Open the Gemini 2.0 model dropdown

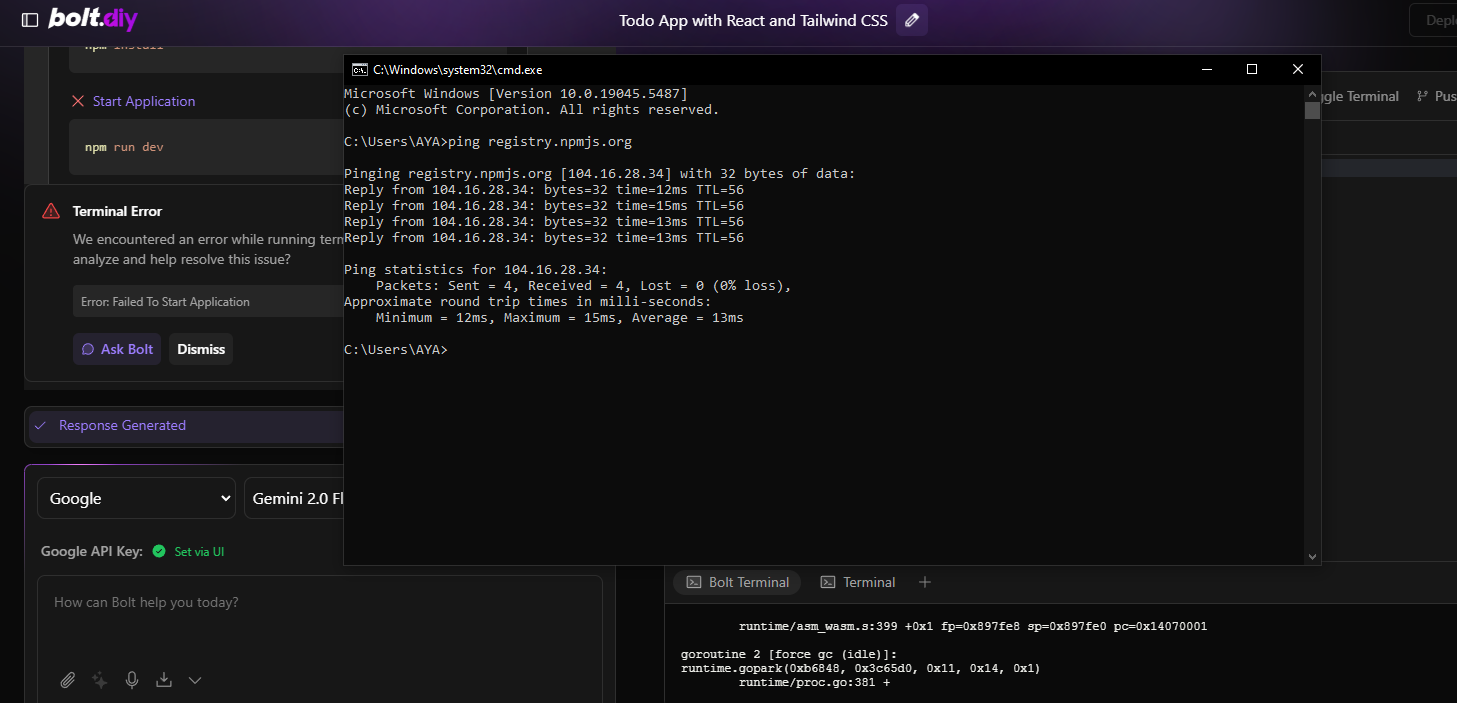click(294, 498)
